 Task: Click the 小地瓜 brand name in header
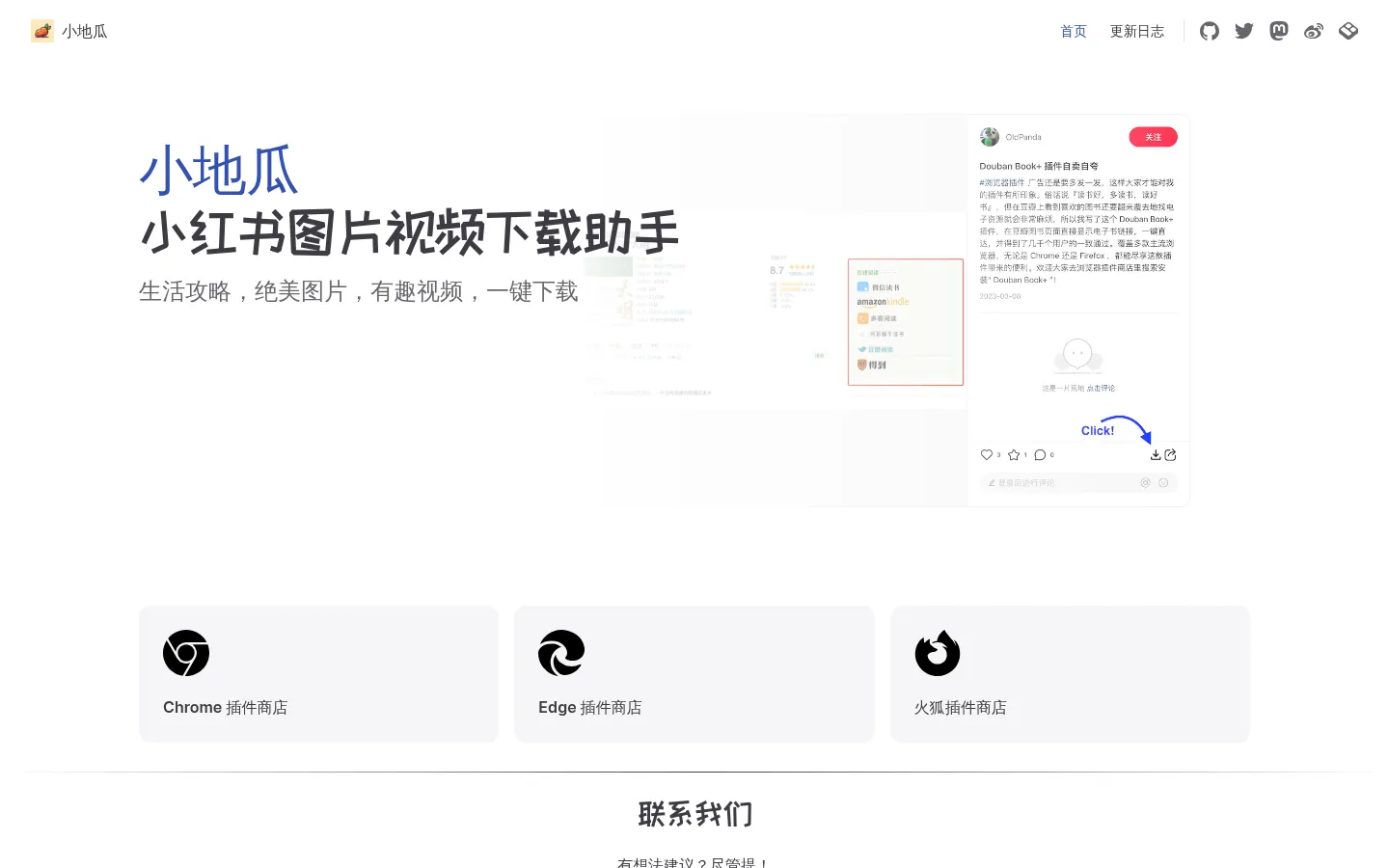[85, 32]
